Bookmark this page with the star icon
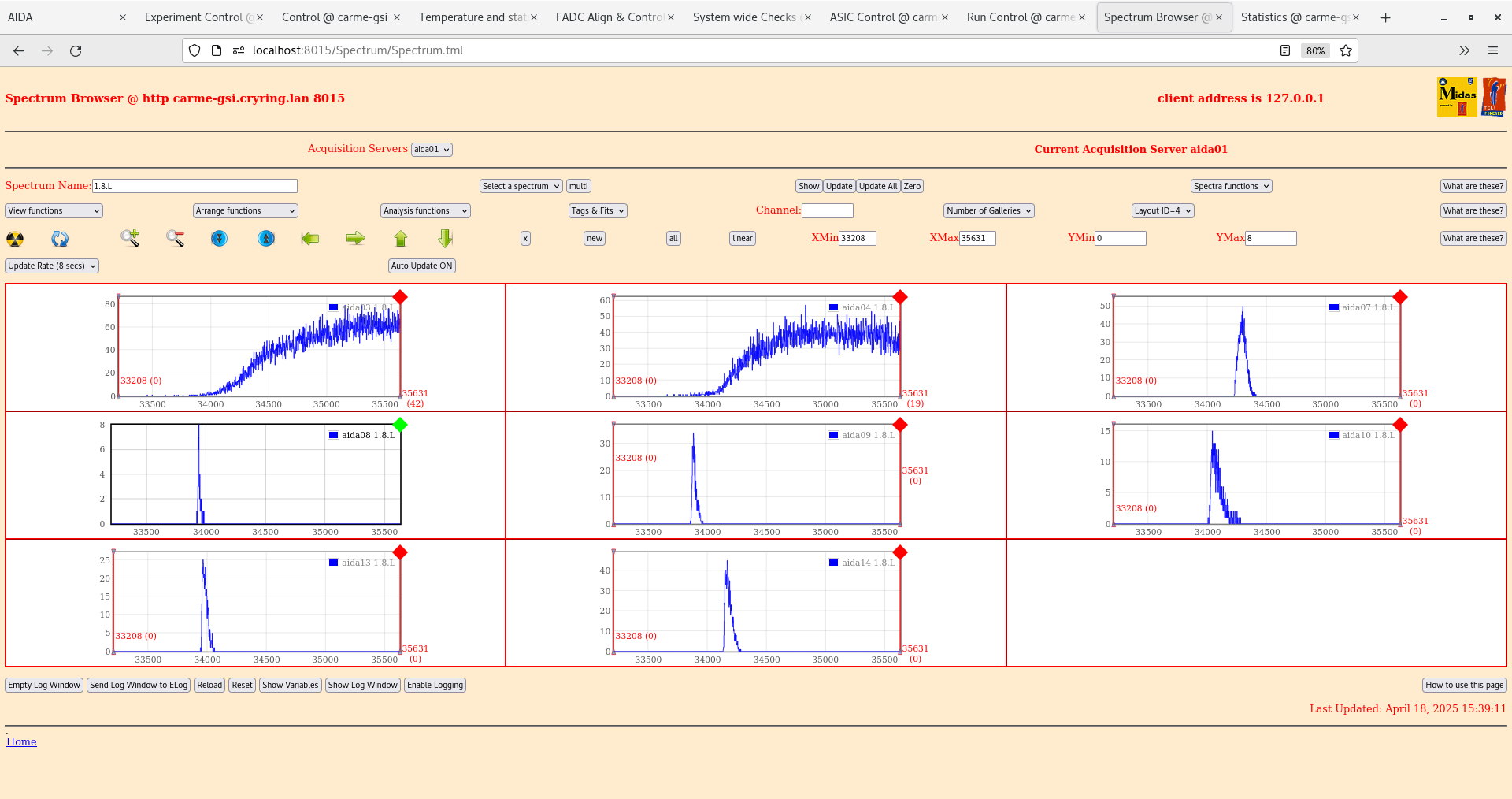Viewport: 1512px width, 799px height. (1346, 50)
